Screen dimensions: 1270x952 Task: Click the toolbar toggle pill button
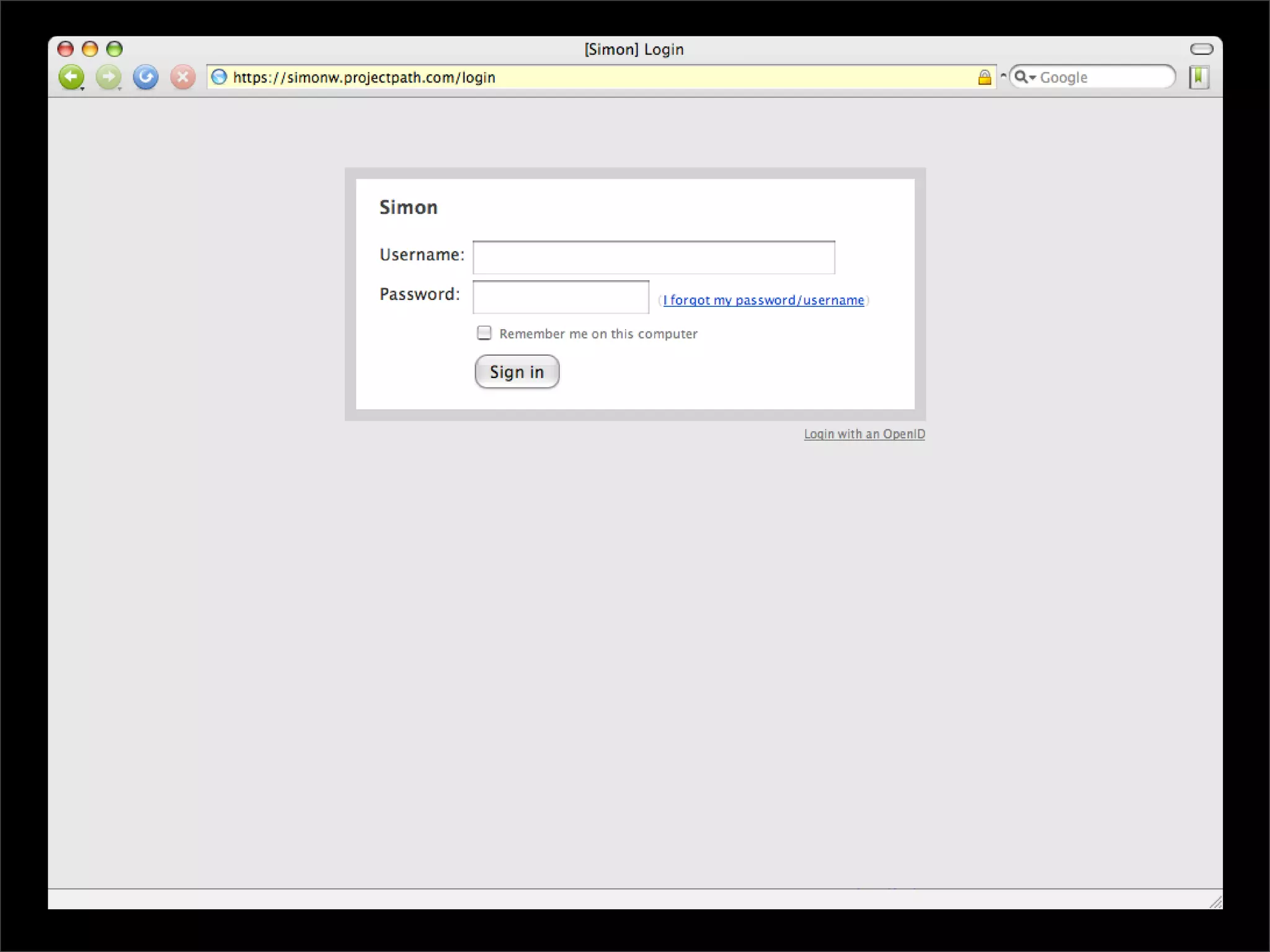1201,49
